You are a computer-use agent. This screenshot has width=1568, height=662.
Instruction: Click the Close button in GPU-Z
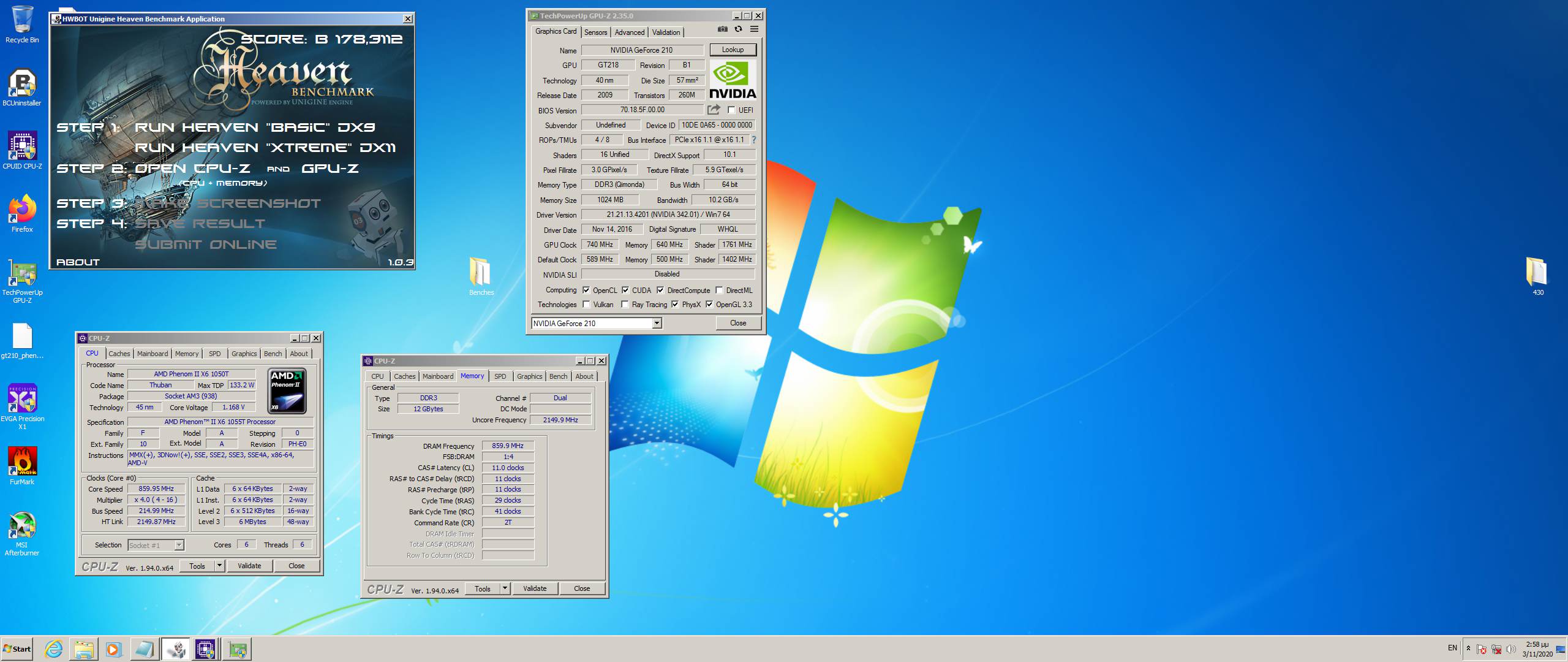pos(738,323)
